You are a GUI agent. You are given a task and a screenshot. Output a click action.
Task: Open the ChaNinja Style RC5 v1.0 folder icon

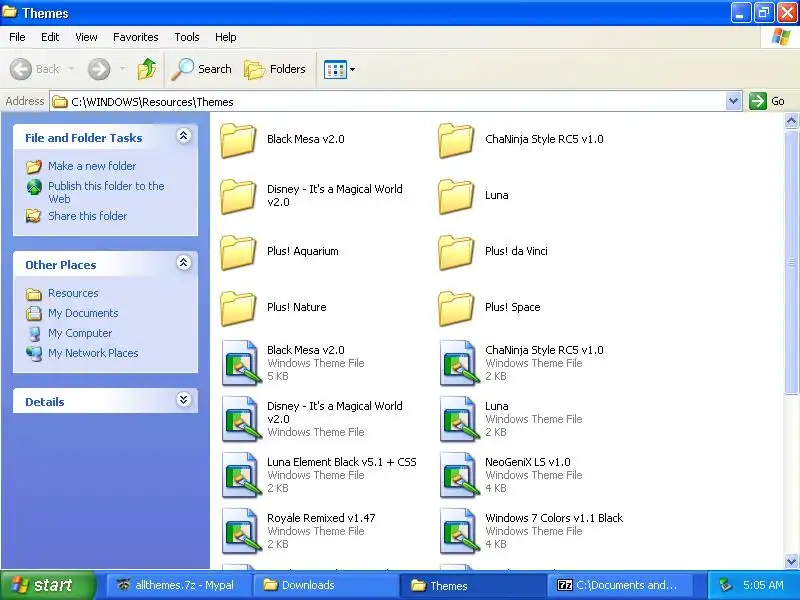pos(456,140)
